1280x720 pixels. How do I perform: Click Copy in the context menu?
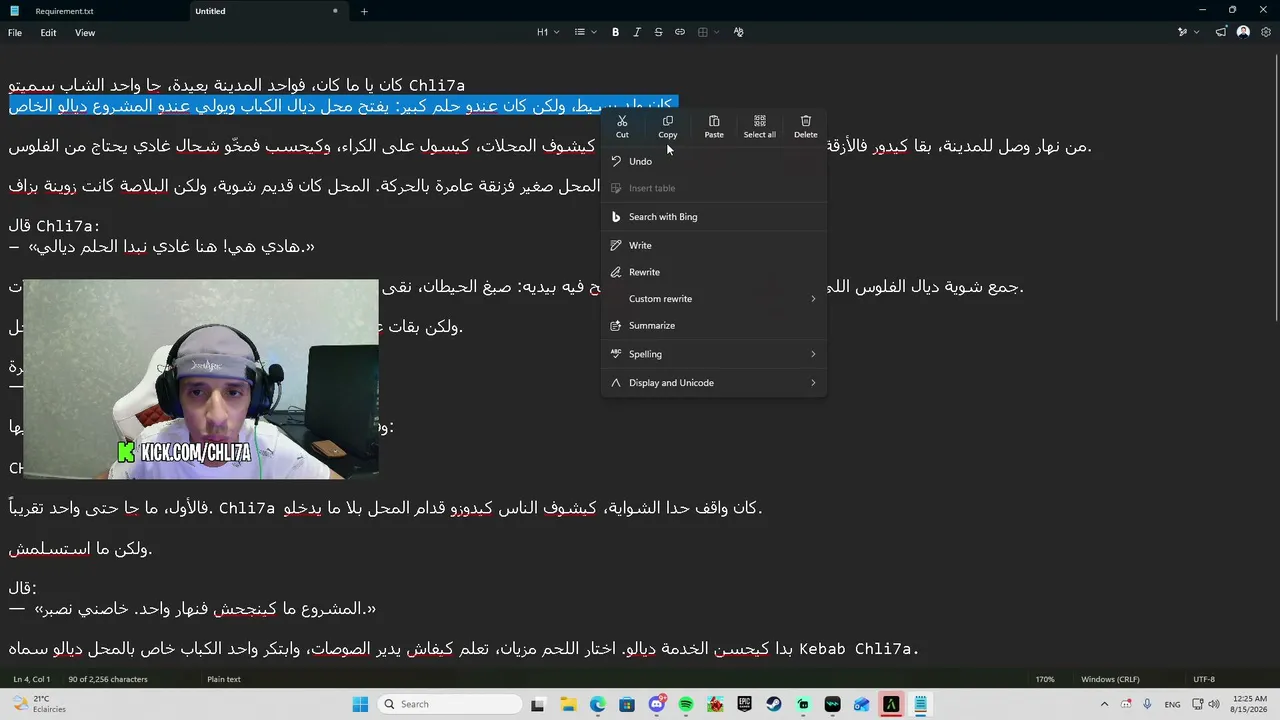point(668,126)
